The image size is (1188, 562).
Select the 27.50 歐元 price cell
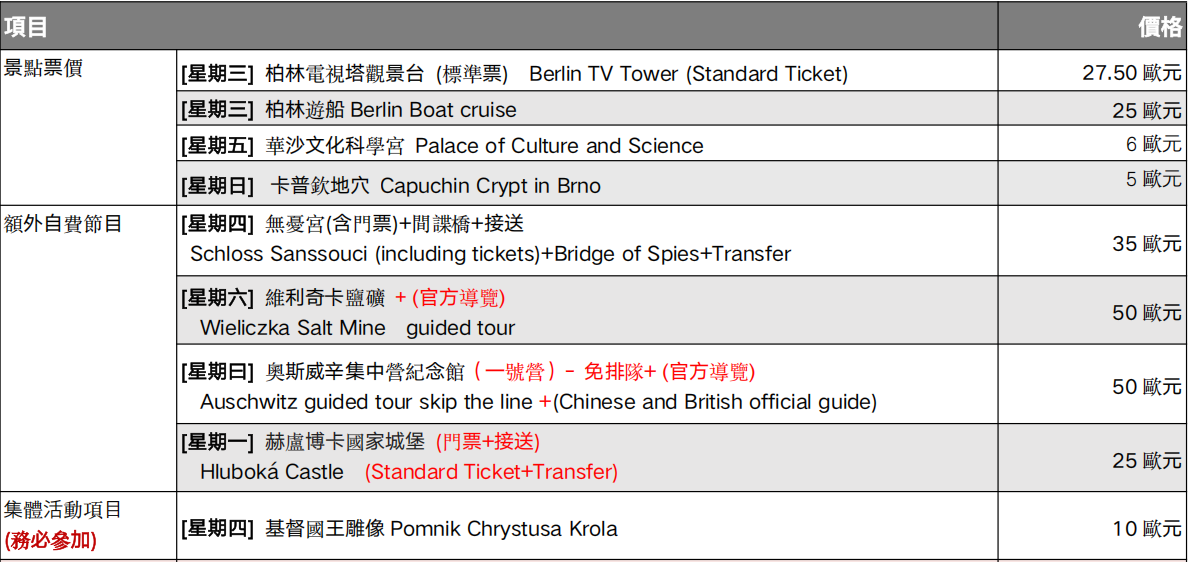point(1093,73)
